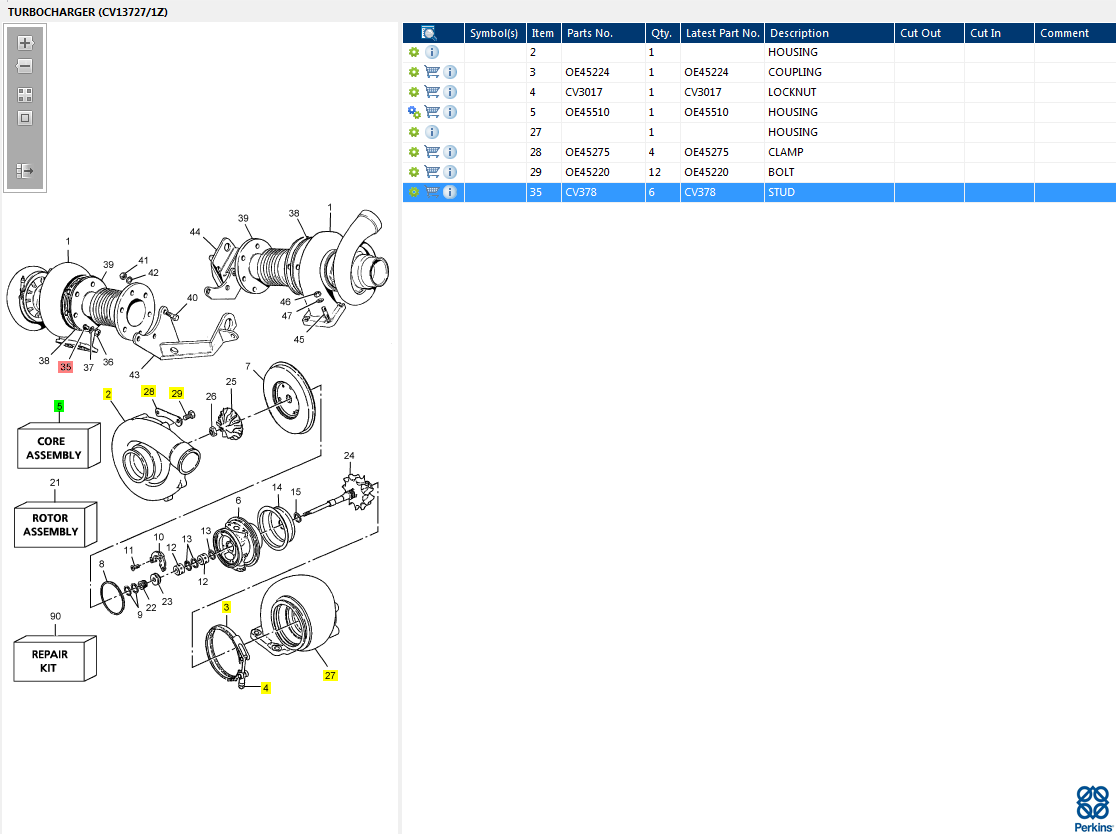1116x834 pixels.
Task: Click part number OE45224 in Parts No. column
Action: click(x=587, y=72)
